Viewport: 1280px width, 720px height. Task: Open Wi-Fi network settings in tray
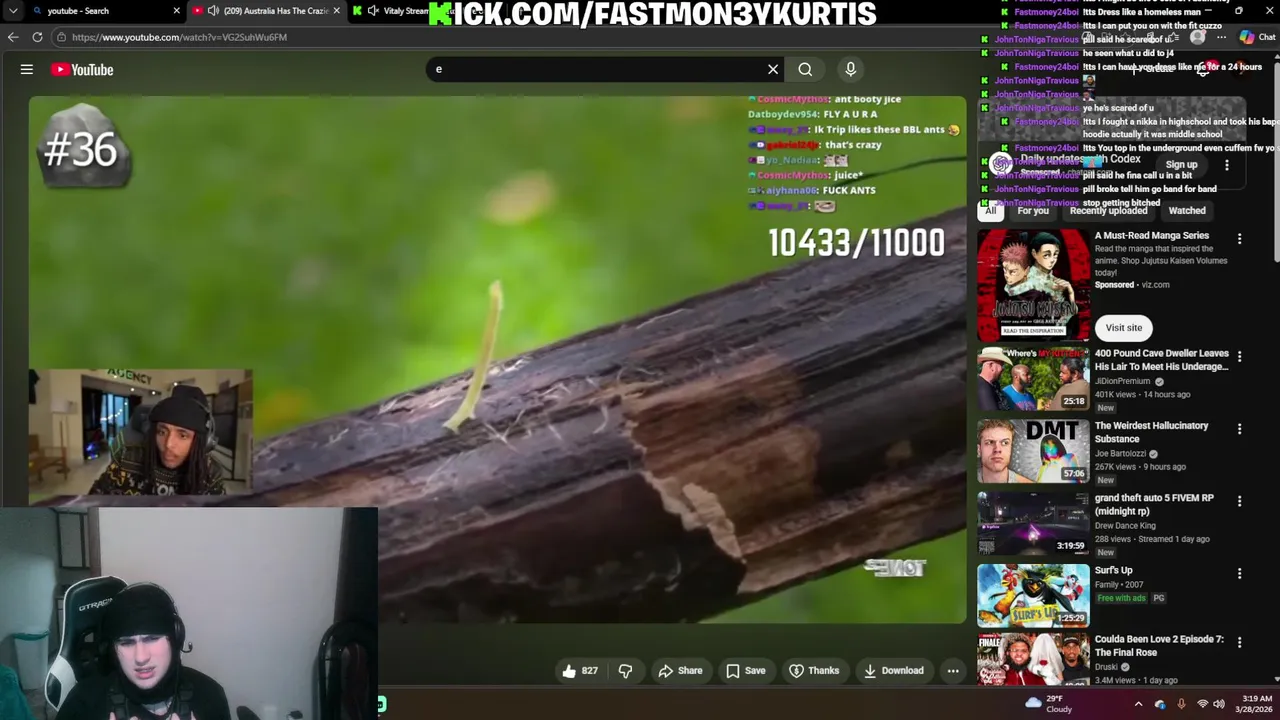pyautogui.click(x=1202, y=704)
